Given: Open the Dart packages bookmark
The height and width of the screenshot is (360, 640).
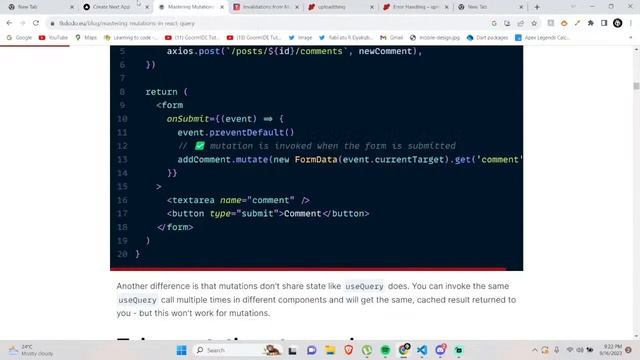Looking at the screenshot, I should 487,38.
